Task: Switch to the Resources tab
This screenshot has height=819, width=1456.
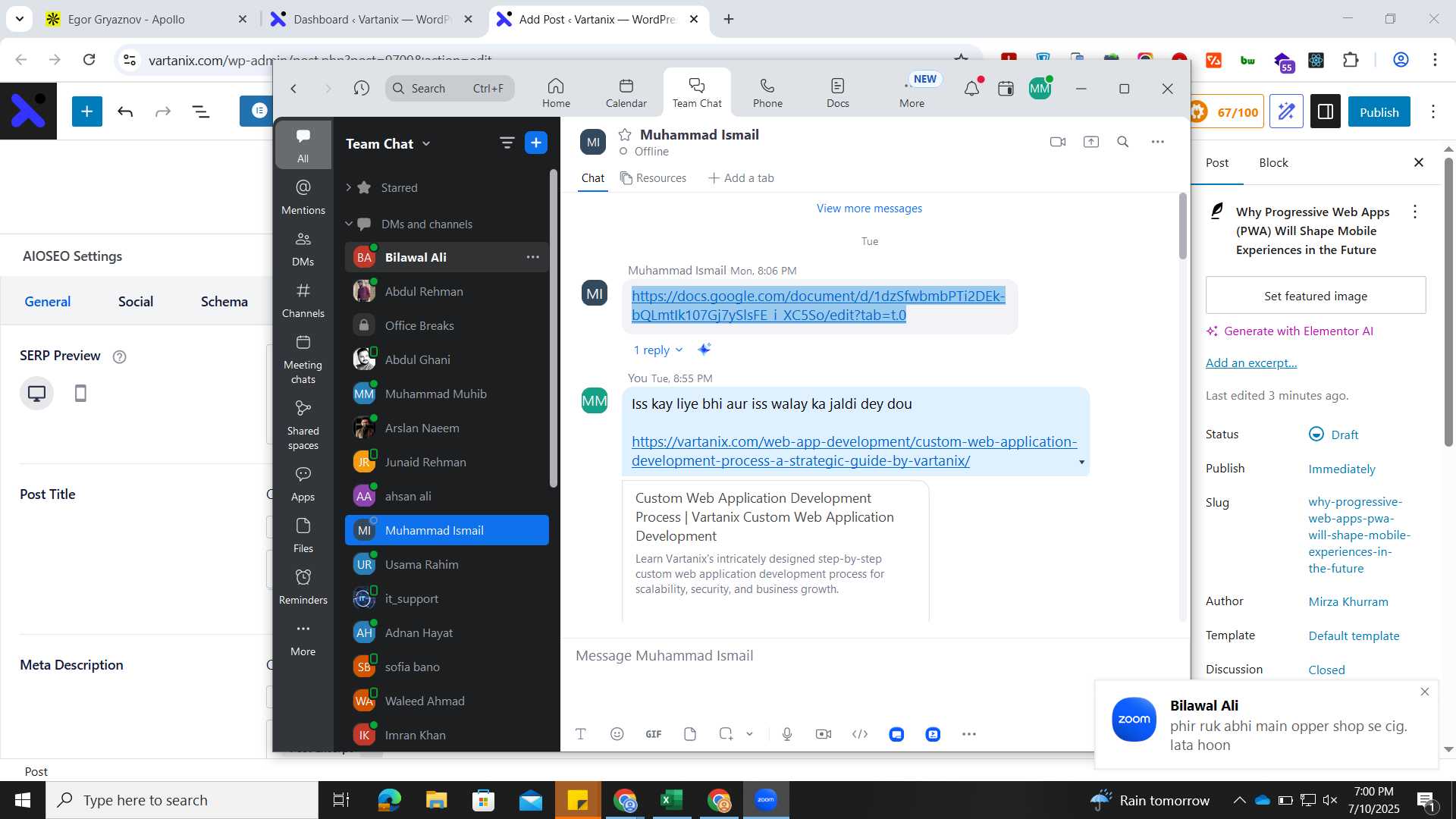Action: tap(653, 177)
